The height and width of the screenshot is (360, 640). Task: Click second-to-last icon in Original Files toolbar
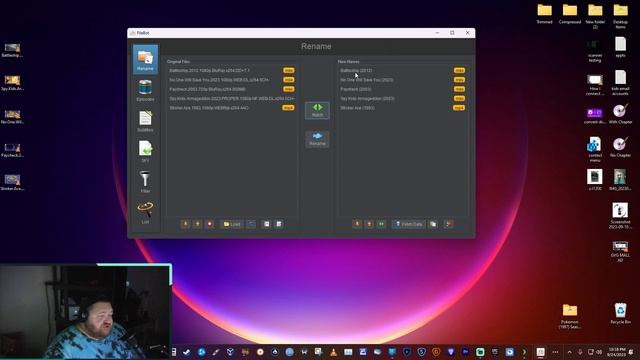[267, 224]
